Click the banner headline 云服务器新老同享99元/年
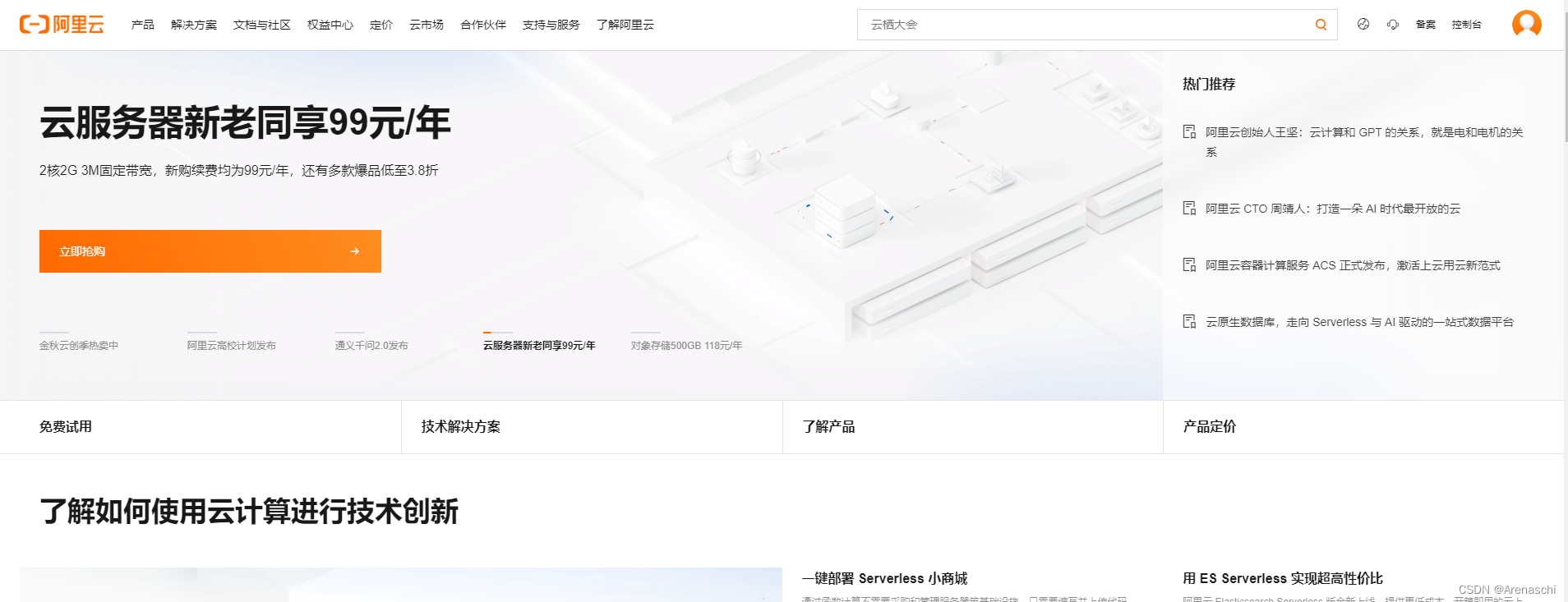The height and width of the screenshot is (602, 1568). pos(245,123)
